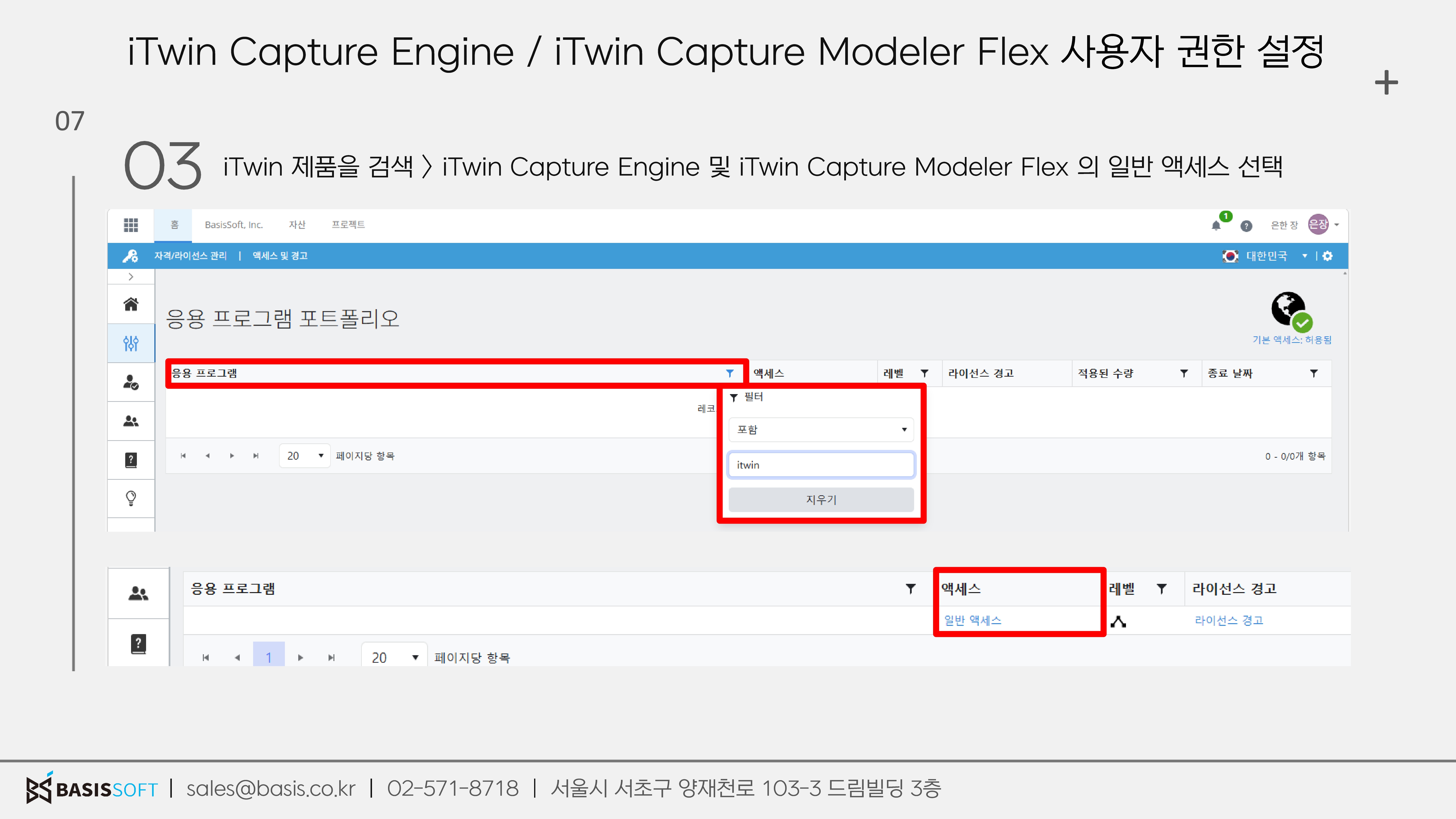Toggle 응용 프로그램 column filter icon
1456x819 pixels.
[x=730, y=373]
